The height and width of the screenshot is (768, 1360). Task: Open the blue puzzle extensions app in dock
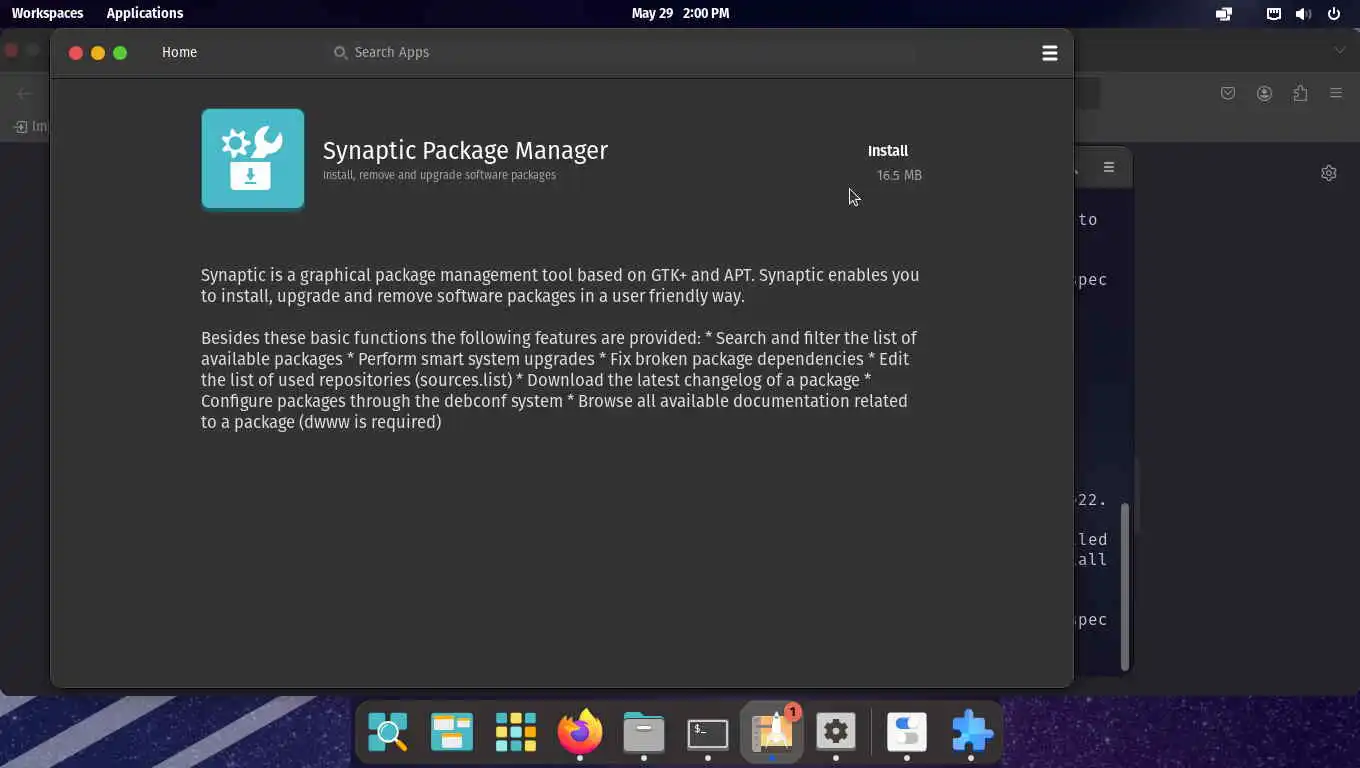coord(971,733)
